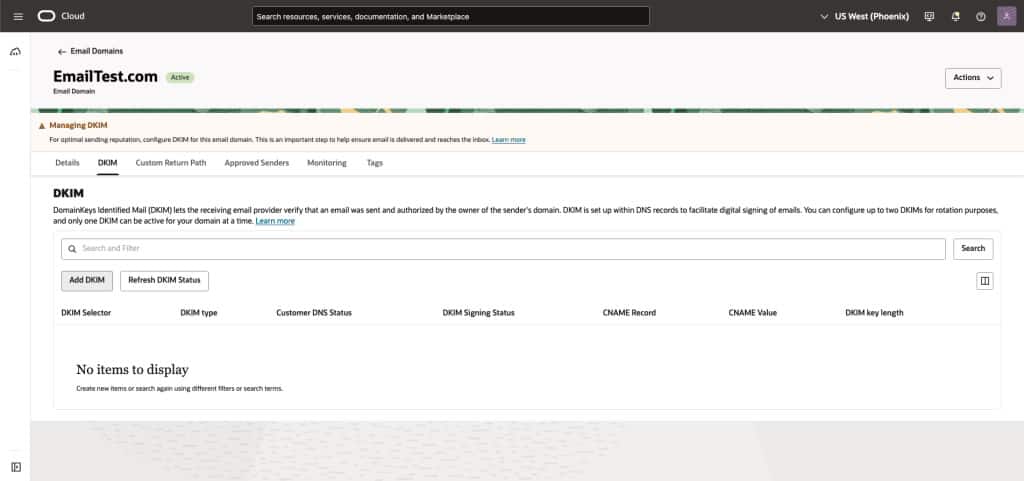
Task: Open the hamburger navigation menu
Action: coord(18,16)
